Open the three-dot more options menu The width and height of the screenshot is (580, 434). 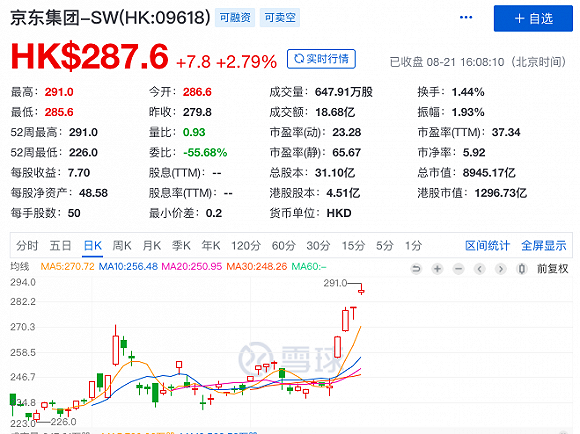[466, 17]
